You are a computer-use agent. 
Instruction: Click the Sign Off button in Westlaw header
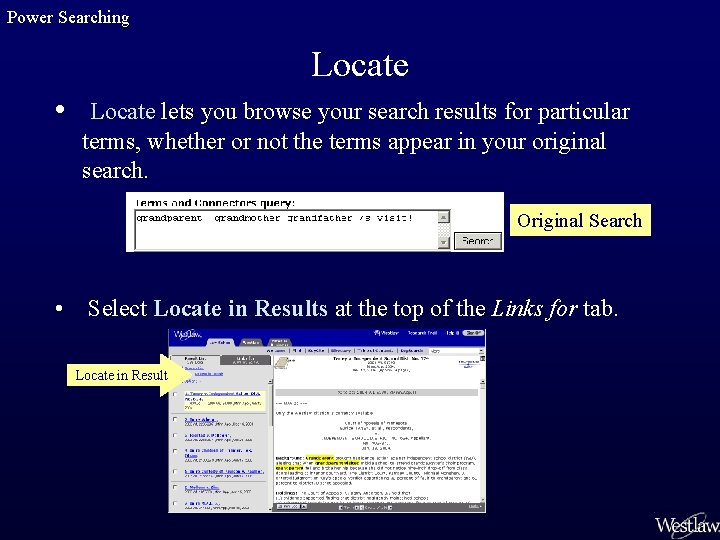point(473,333)
